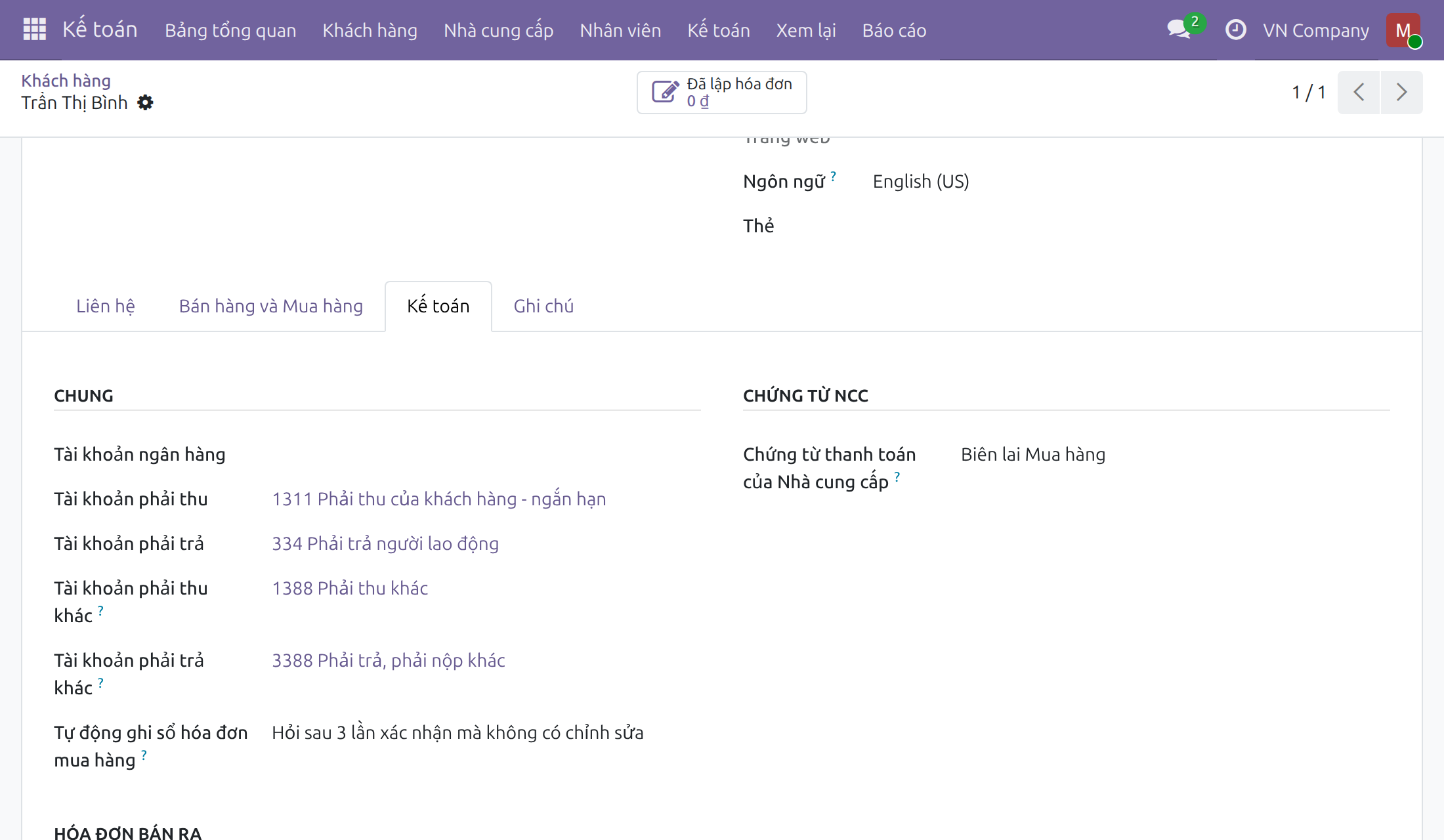Open the gear actions menu for Trần Thị Bình
Image resolution: width=1444 pixels, height=840 pixels.
(x=145, y=102)
